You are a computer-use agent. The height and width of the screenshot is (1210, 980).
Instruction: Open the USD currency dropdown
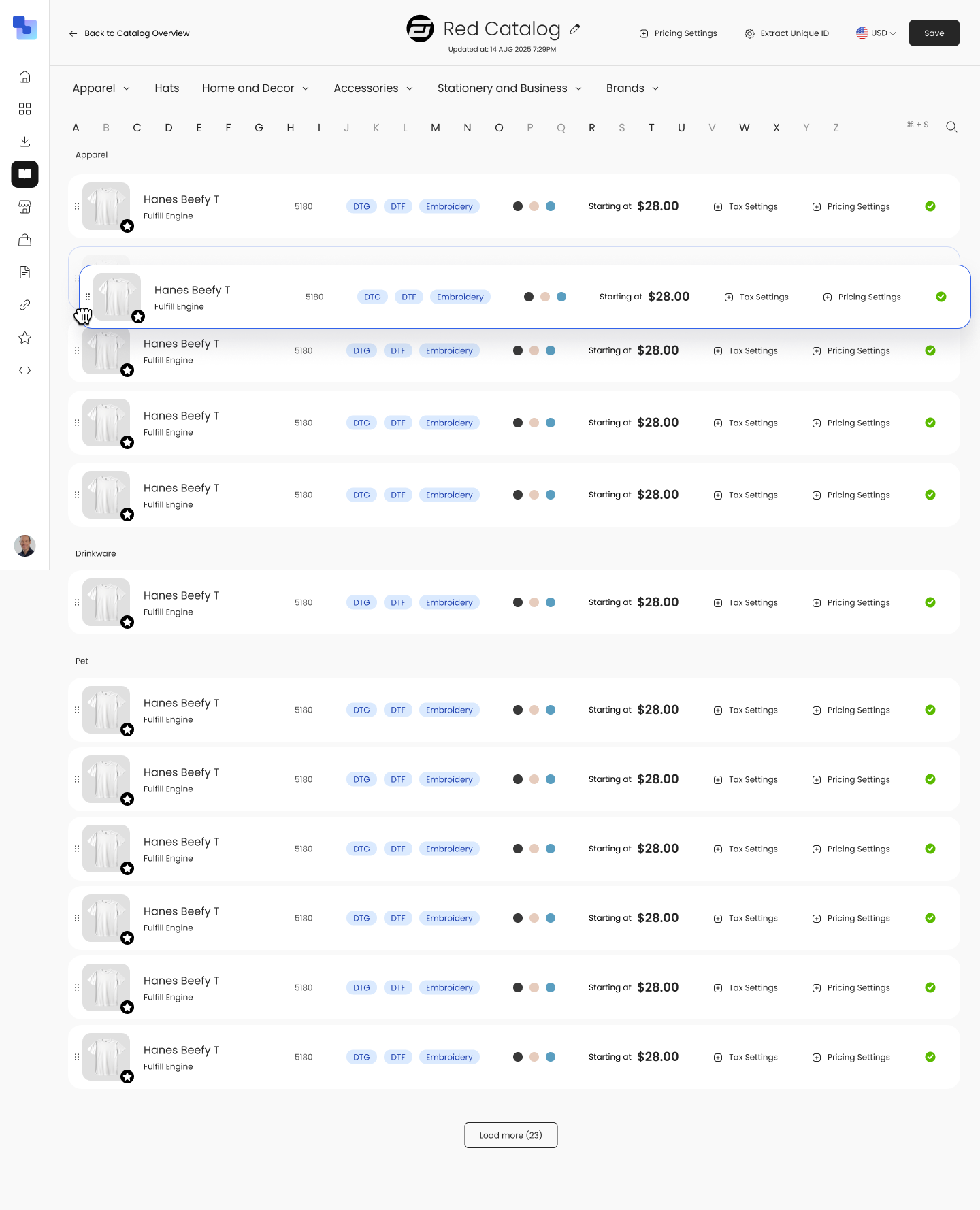coord(876,33)
